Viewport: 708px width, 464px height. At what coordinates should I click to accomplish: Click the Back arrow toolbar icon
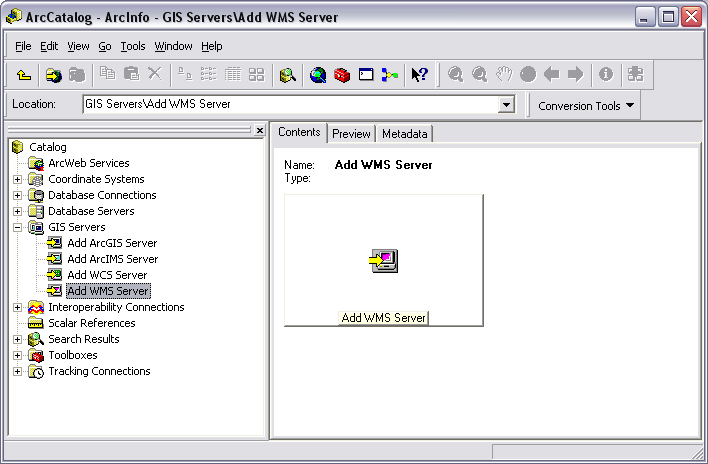point(552,74)
